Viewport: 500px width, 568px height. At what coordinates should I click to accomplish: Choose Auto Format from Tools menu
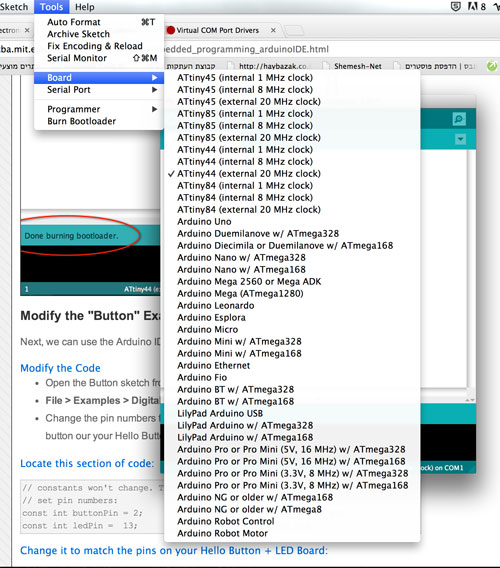tap(99, 22)
